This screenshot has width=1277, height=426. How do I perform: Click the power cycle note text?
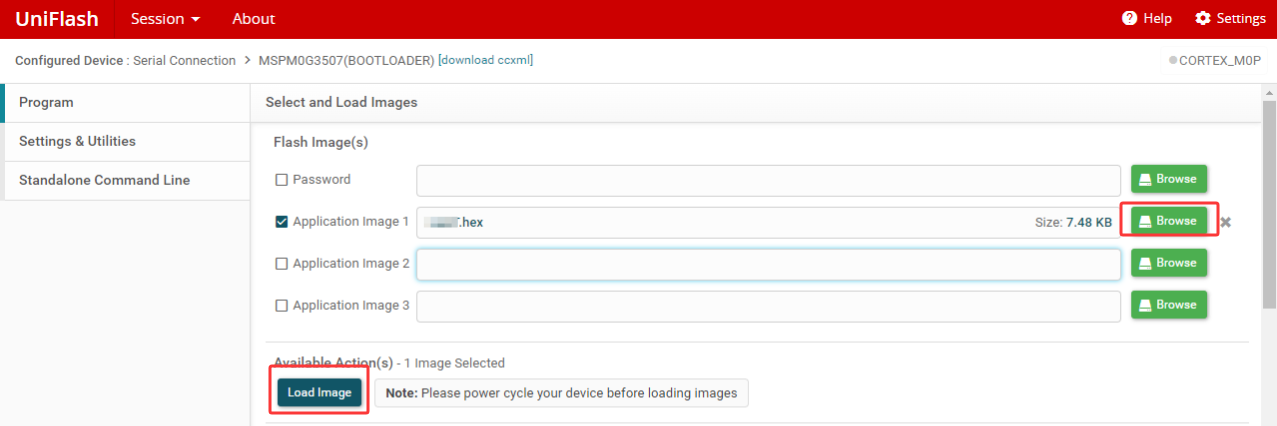pos(561,393)
